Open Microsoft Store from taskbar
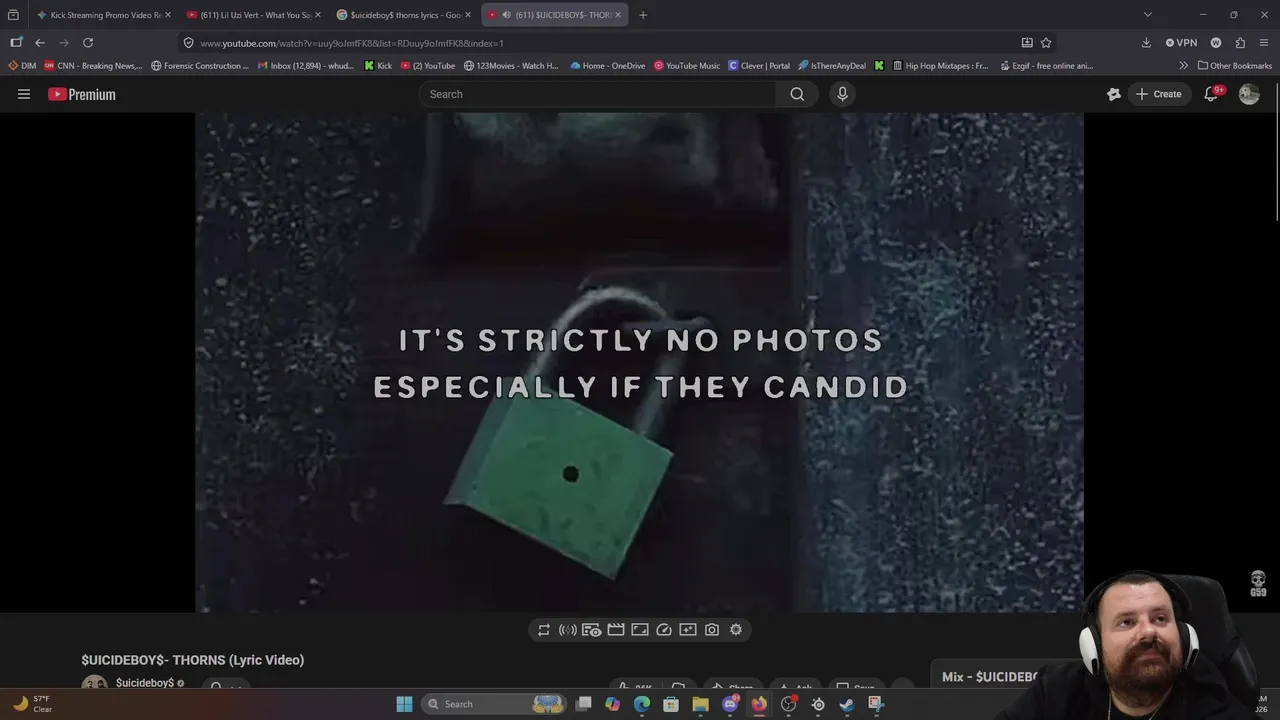Screen dimensions: 1280x720 [671, 704]
